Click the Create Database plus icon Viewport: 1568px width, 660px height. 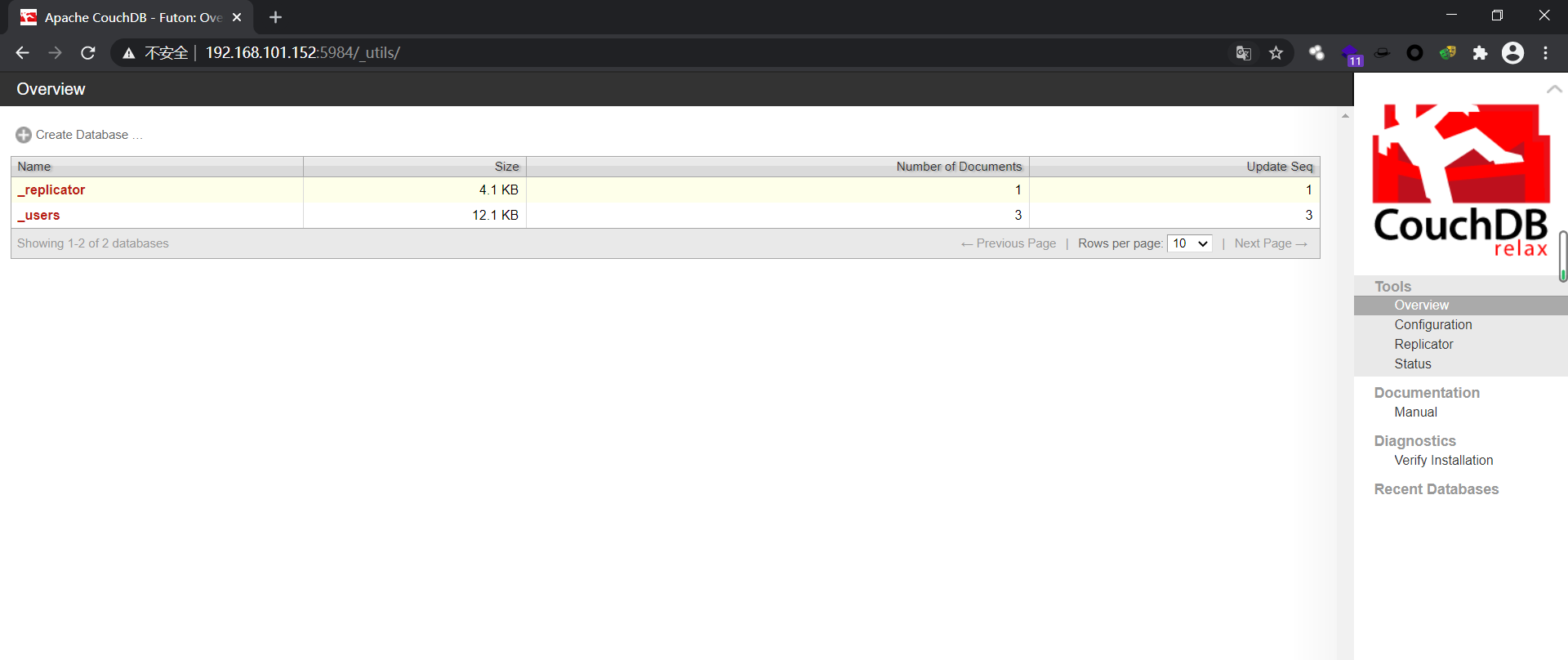[x=24, y=135]
